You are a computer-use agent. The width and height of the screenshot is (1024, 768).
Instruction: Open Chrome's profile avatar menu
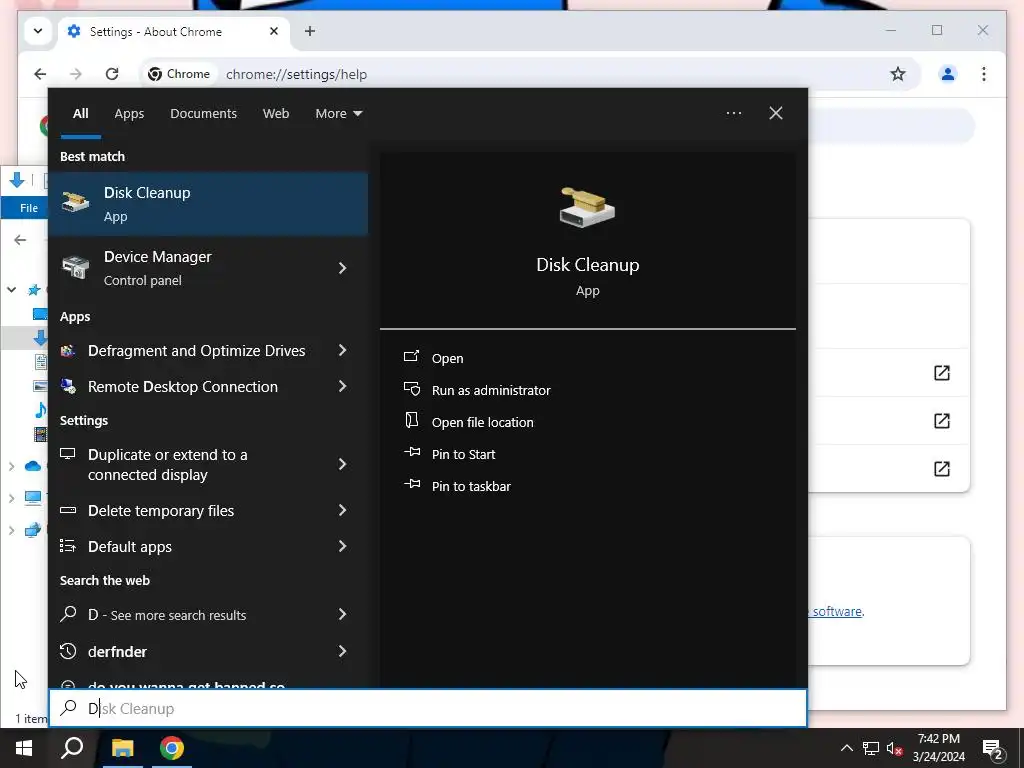pos(948,74)
